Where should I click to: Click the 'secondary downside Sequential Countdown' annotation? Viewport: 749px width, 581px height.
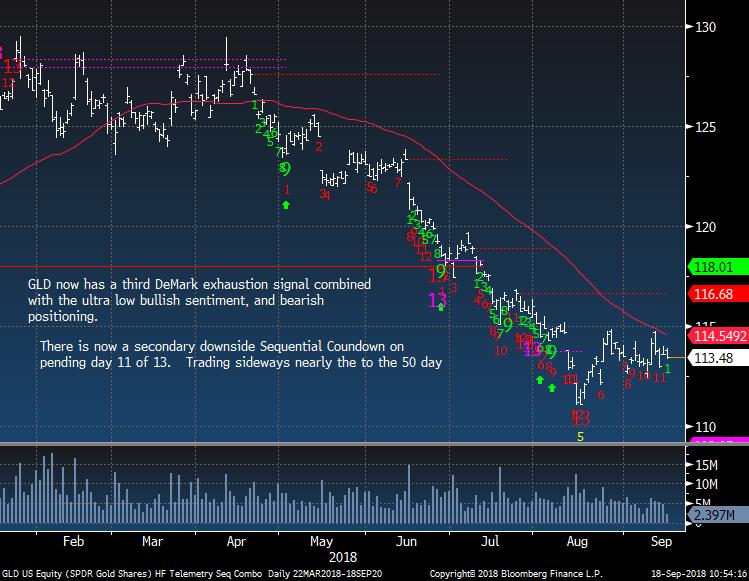241,354
